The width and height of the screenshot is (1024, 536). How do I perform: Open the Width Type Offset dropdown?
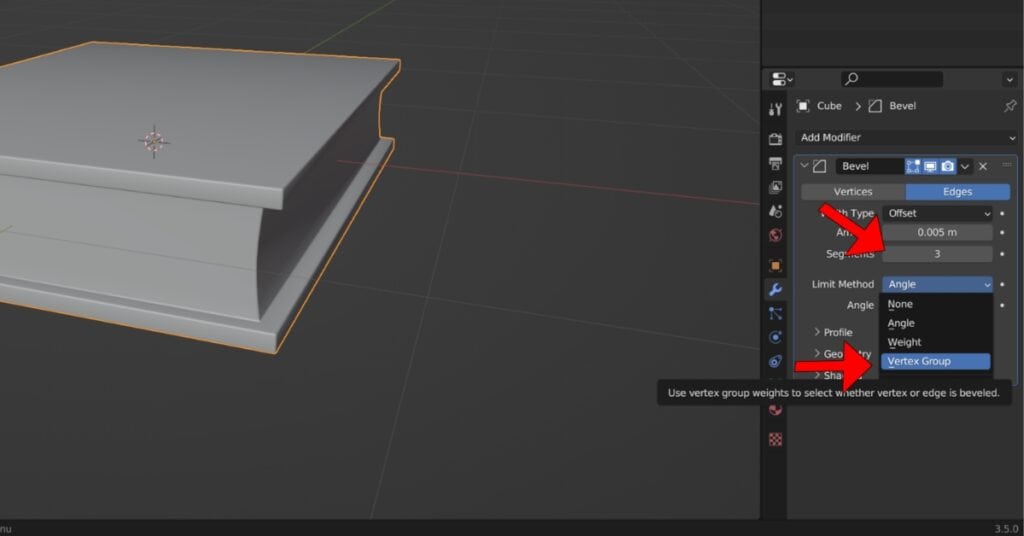[938, 213]
